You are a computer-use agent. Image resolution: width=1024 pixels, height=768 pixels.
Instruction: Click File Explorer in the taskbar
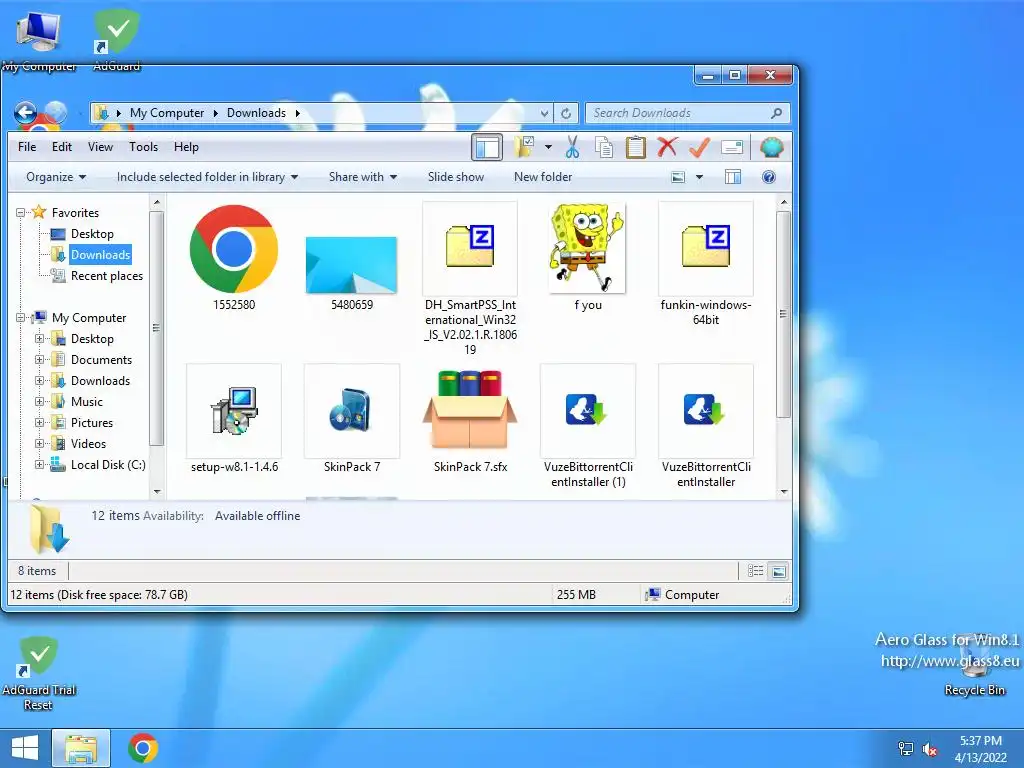[81, 748]
